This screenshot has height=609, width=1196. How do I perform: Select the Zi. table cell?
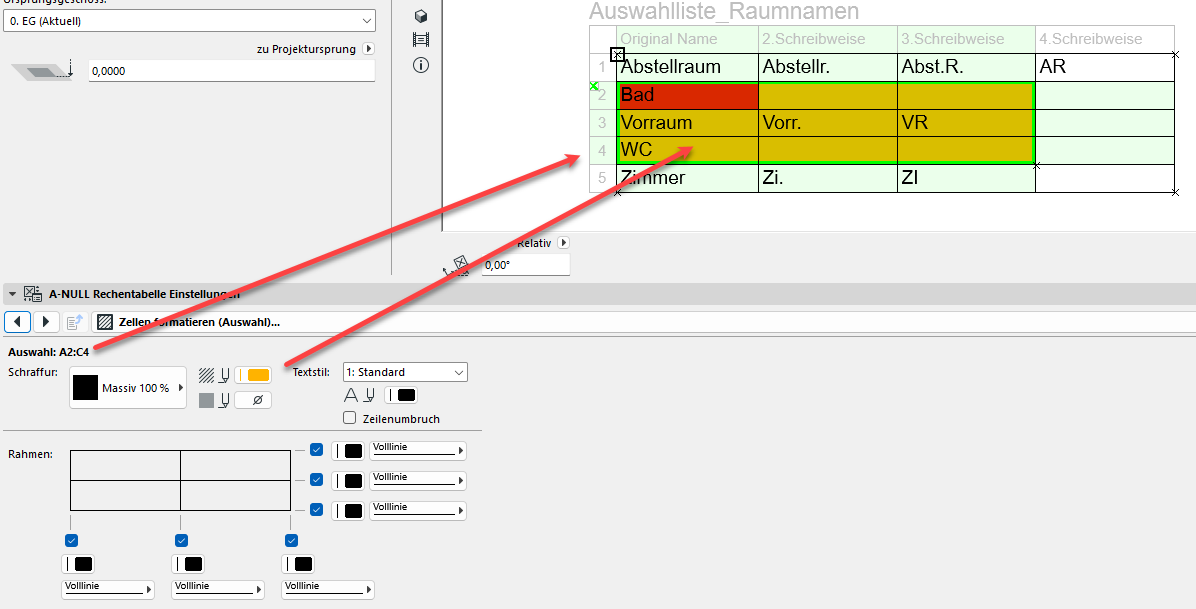pos(828,179)
